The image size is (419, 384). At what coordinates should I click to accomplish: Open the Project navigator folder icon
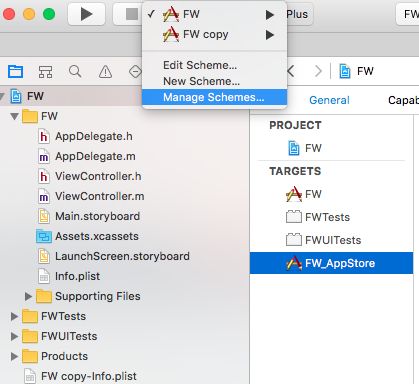(x=15, y=71)
